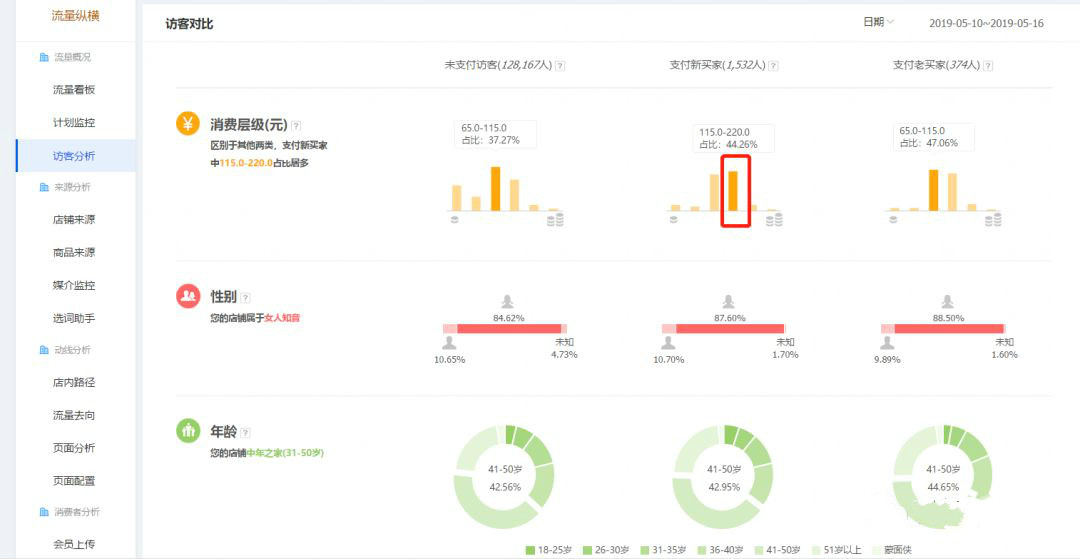Click the male icon above 9.89%

click(887, 343)
